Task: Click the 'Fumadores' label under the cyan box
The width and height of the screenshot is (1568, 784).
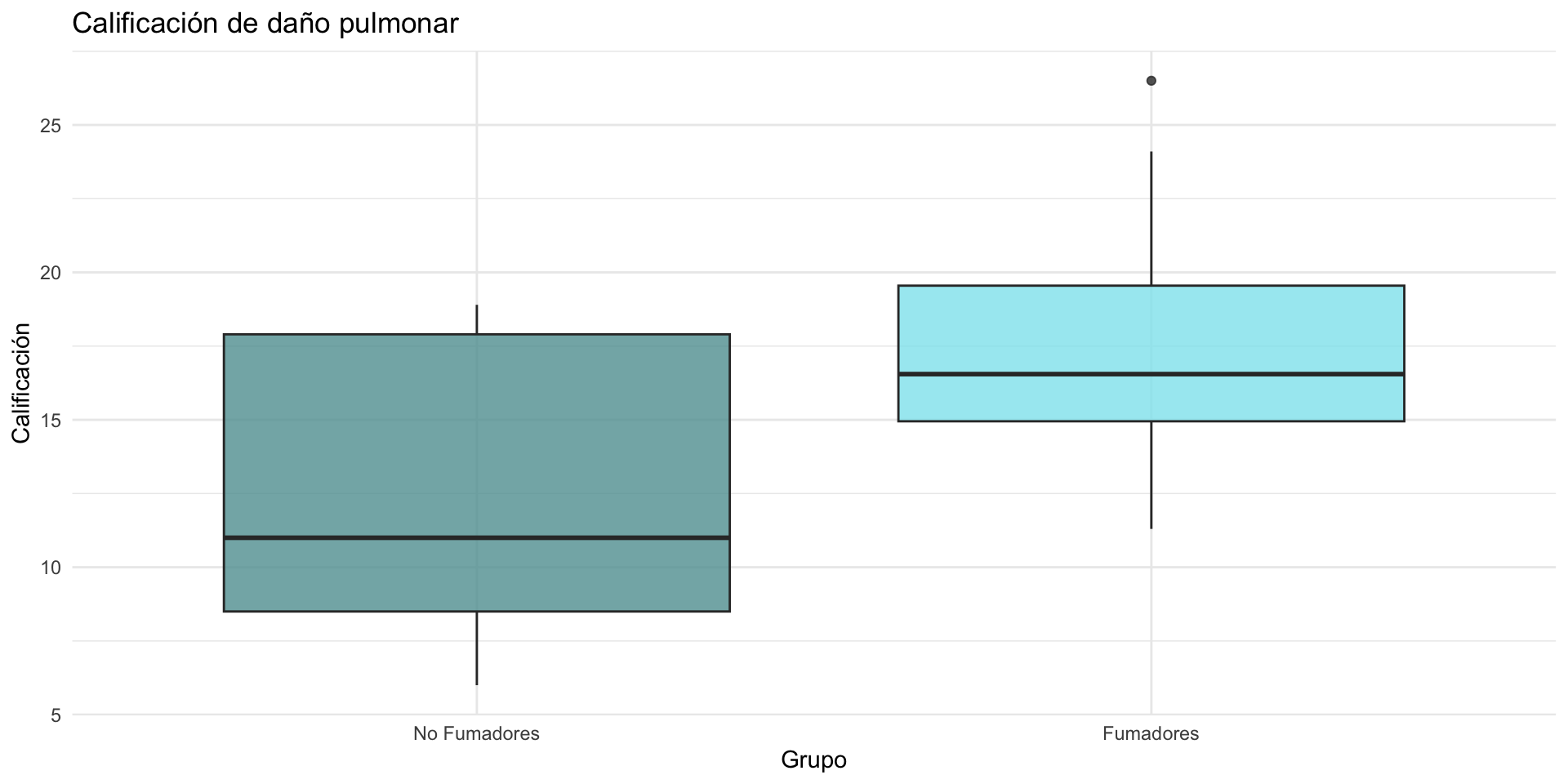Action: [1150, 733]
